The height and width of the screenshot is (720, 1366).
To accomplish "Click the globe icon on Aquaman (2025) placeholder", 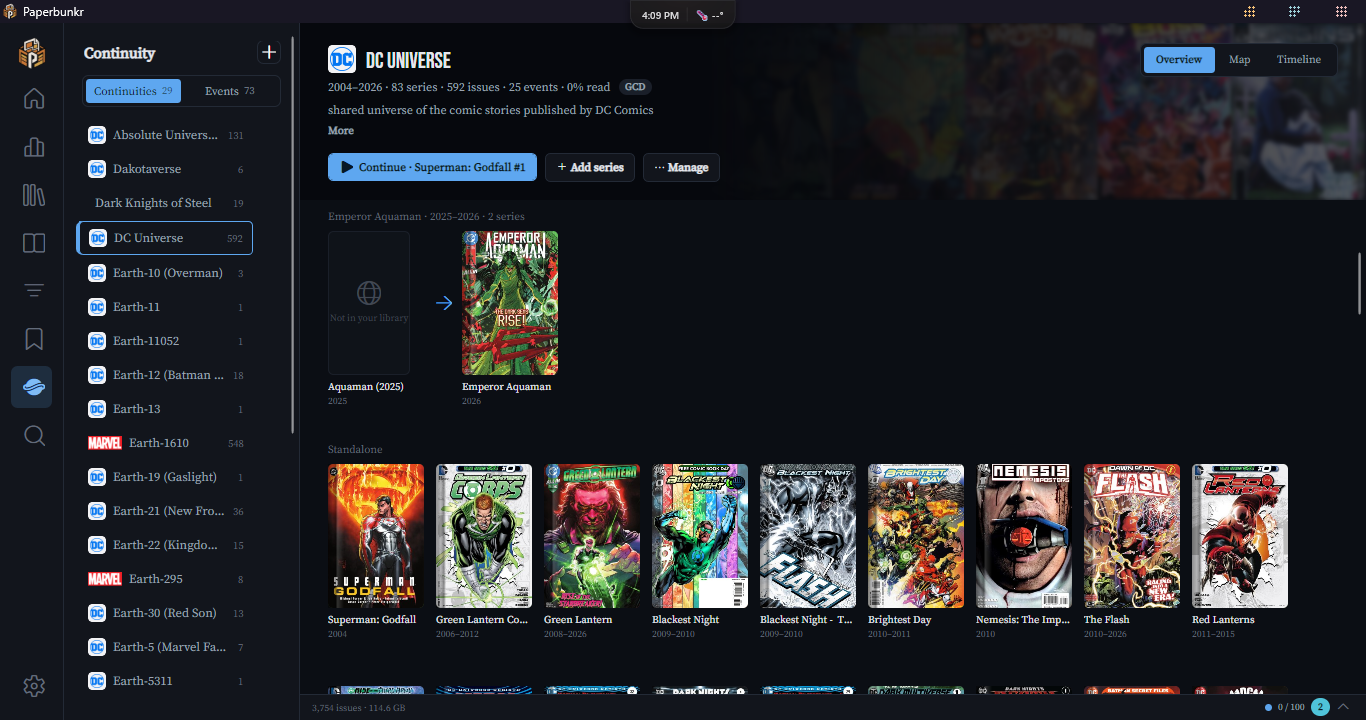I will point(369,292).
